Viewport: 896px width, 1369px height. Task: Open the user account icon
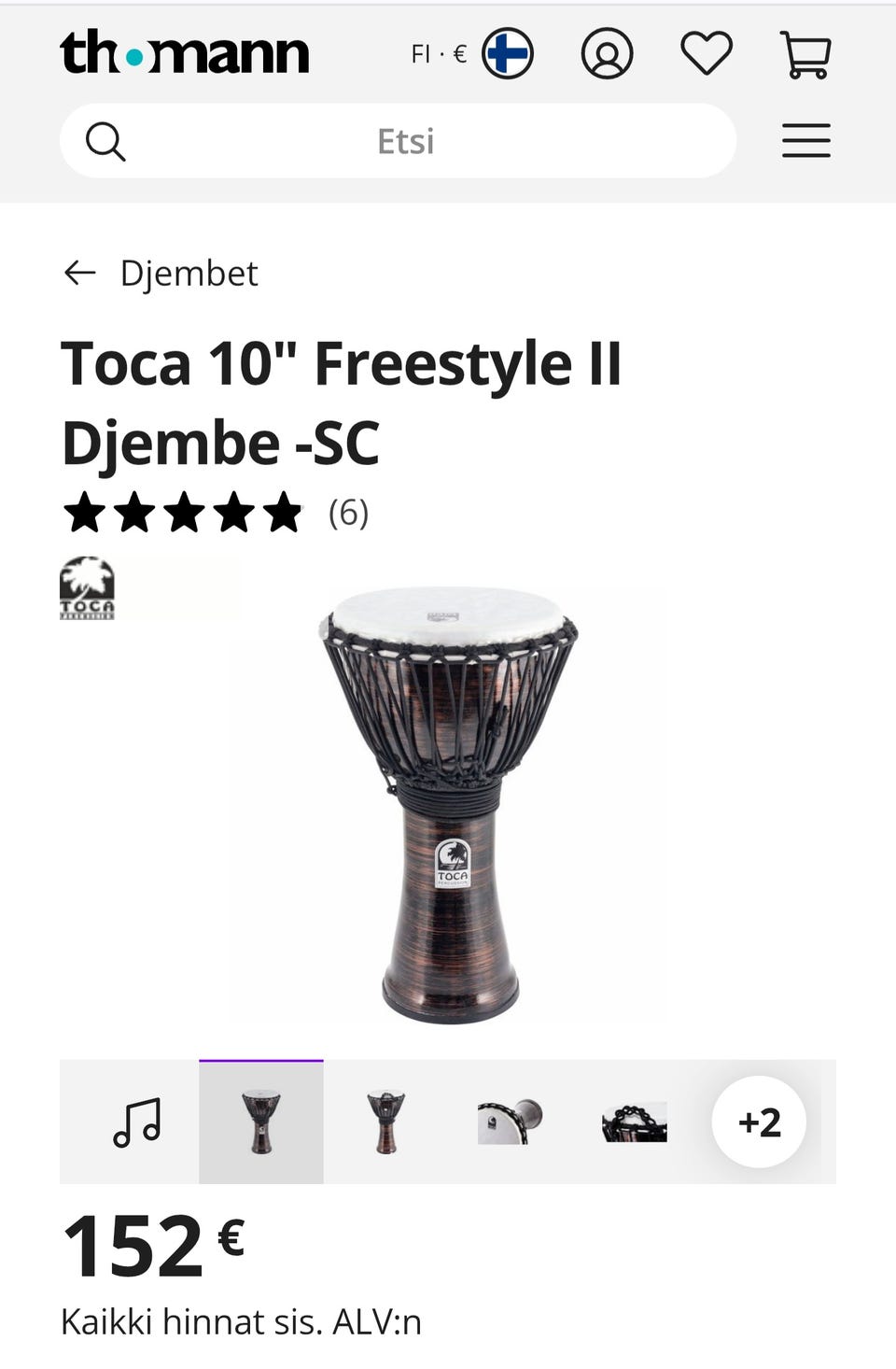[x=607, y=53]
